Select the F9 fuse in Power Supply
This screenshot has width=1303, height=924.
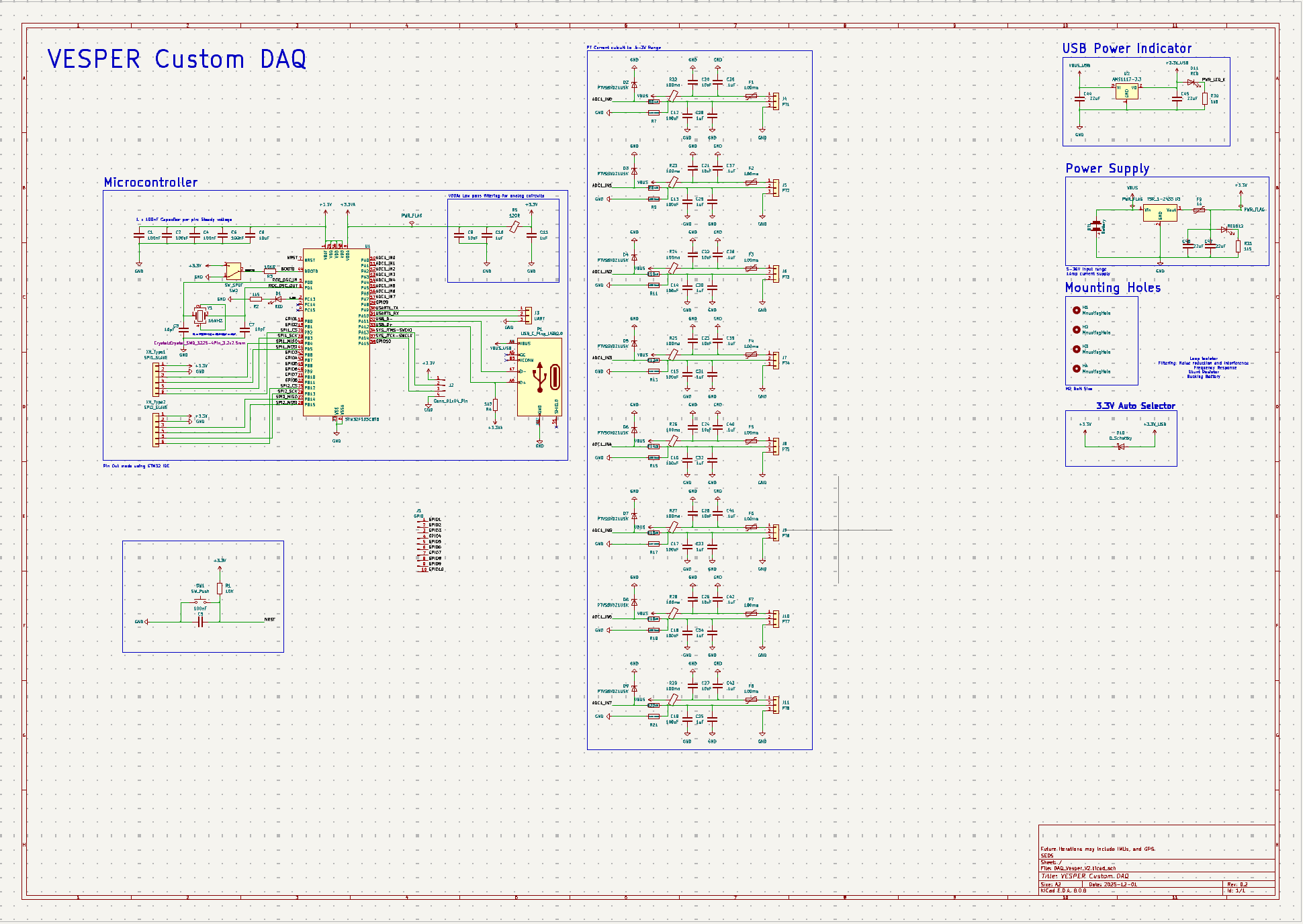pos(1199,210)
